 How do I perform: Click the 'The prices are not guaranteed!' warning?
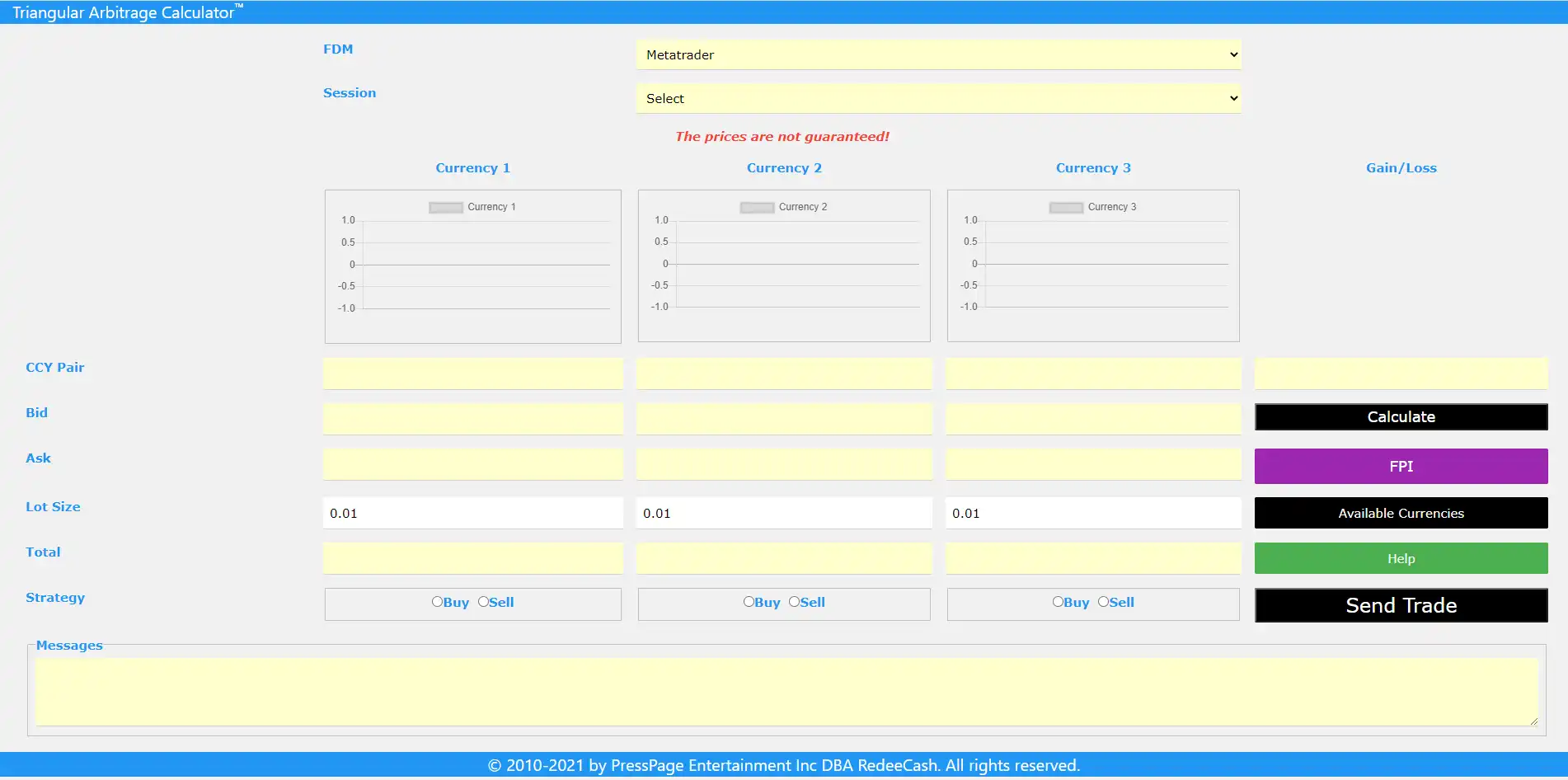782,137
